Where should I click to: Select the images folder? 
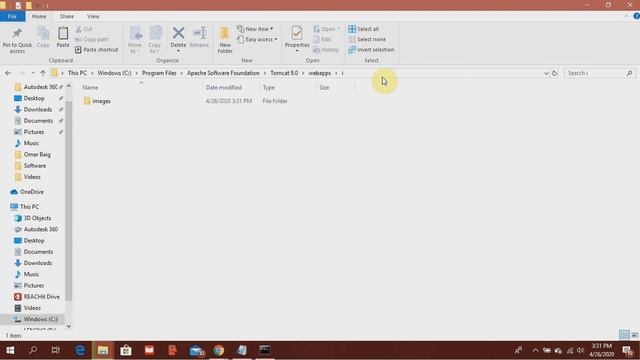[x=97, y=101]
